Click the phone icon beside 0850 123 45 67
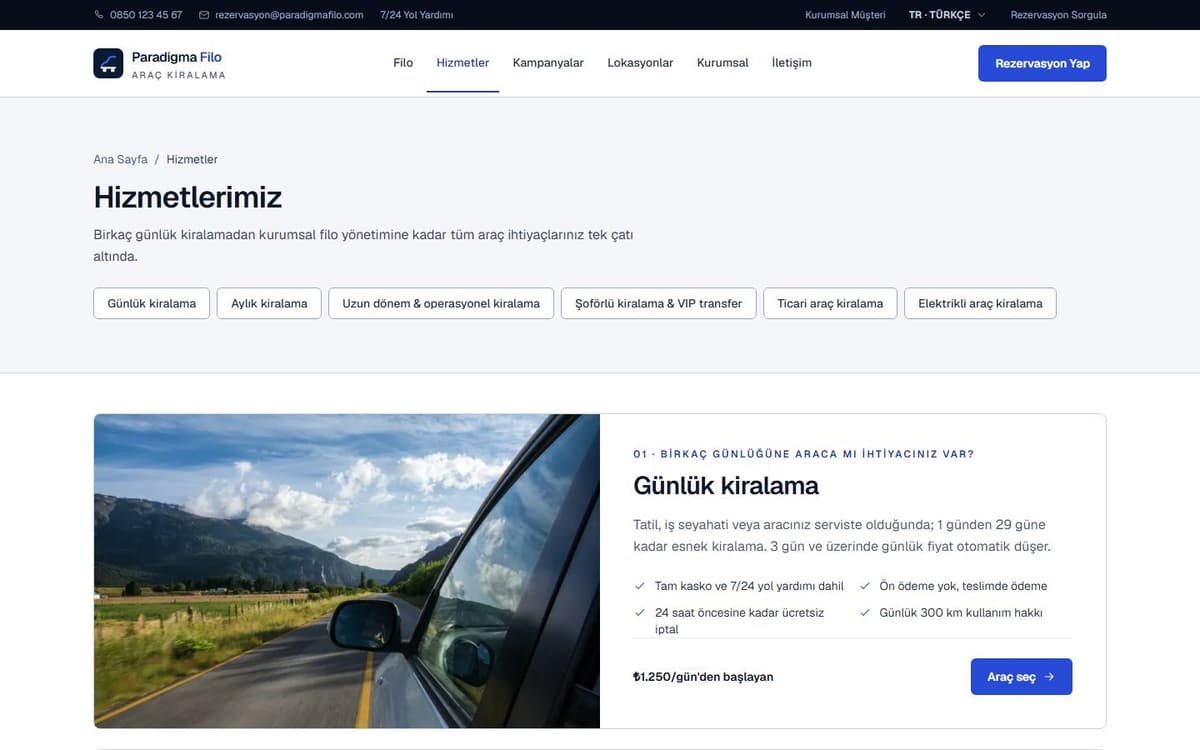 tap(99, 15)
